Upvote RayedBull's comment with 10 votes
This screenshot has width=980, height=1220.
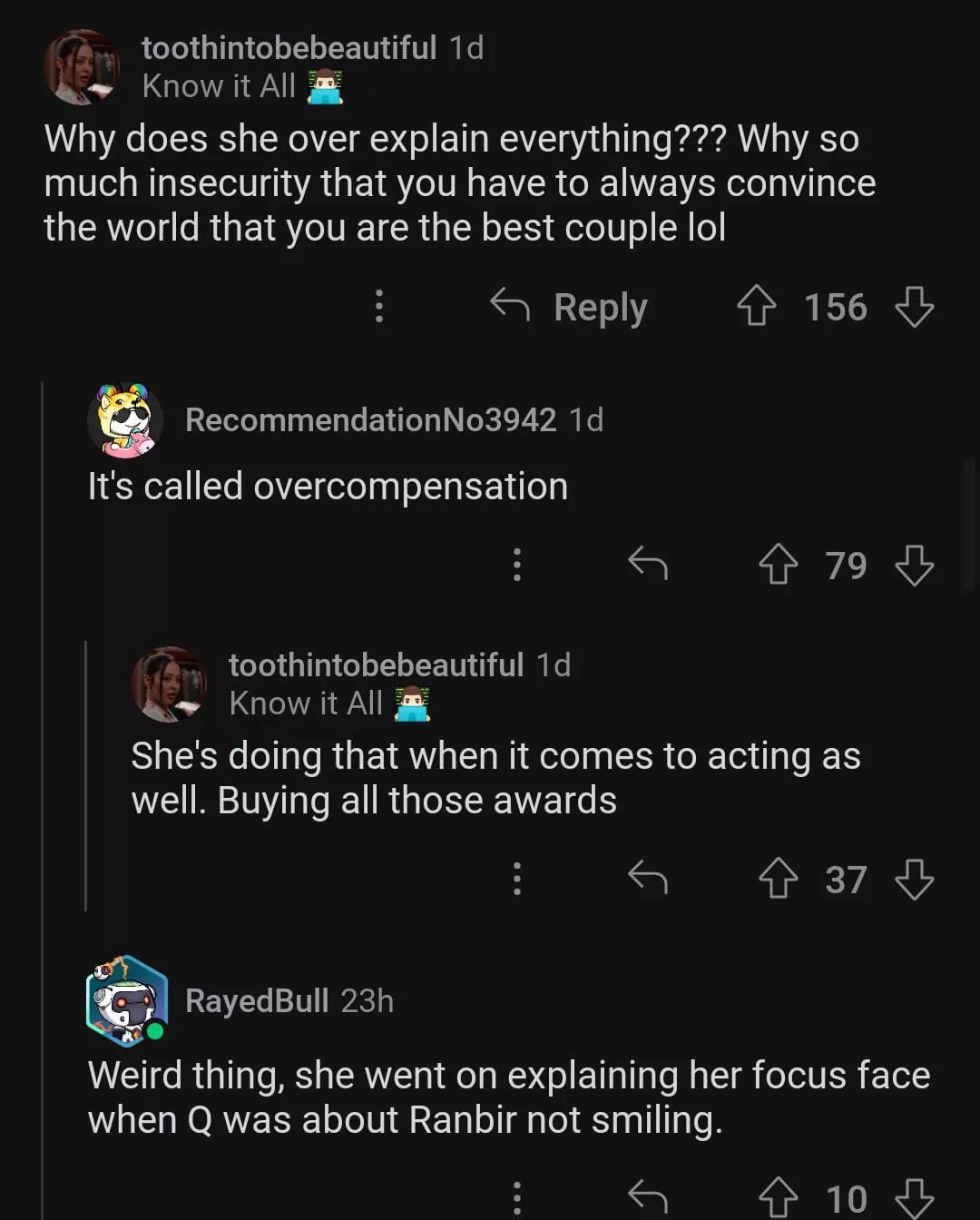(778, 1198)
